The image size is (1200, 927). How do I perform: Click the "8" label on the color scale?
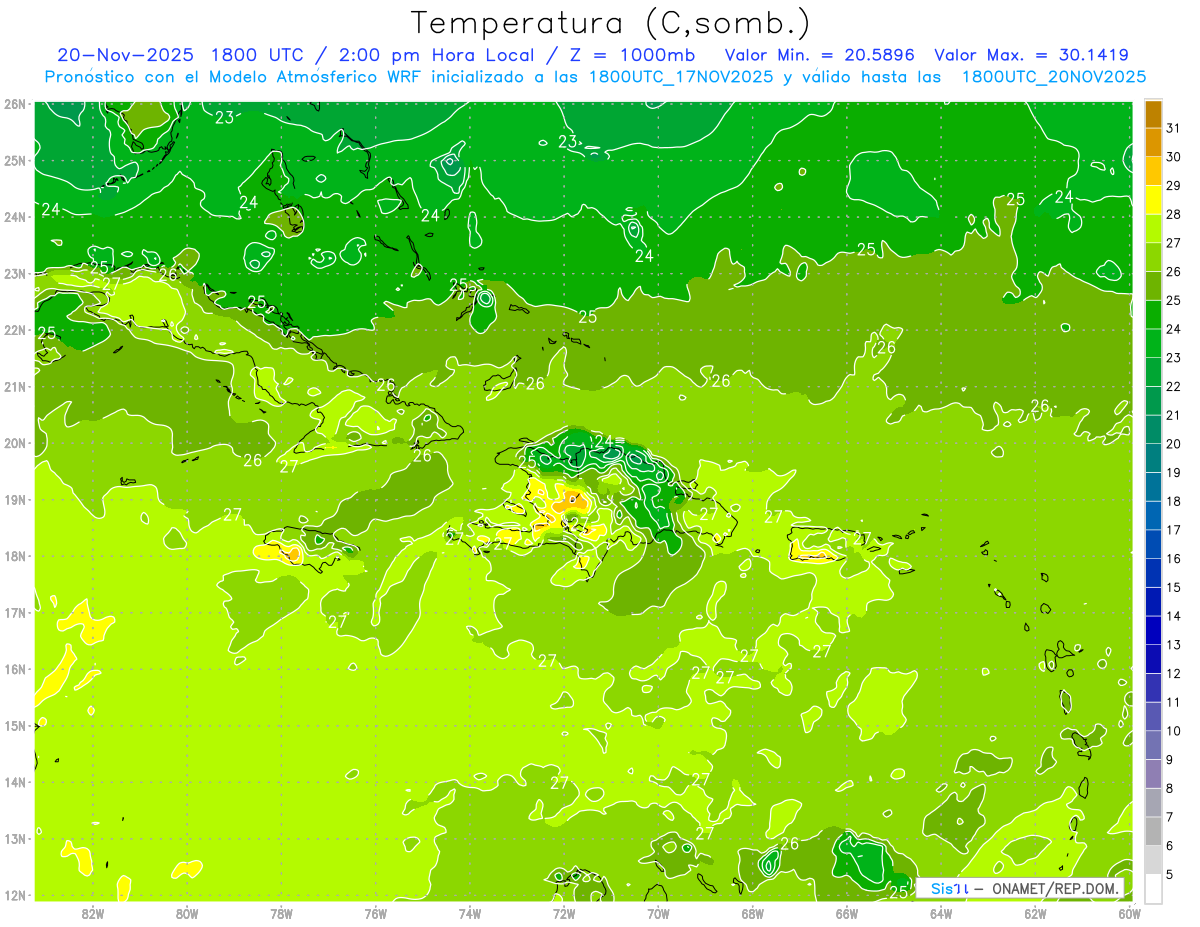tap(1170, 789)
